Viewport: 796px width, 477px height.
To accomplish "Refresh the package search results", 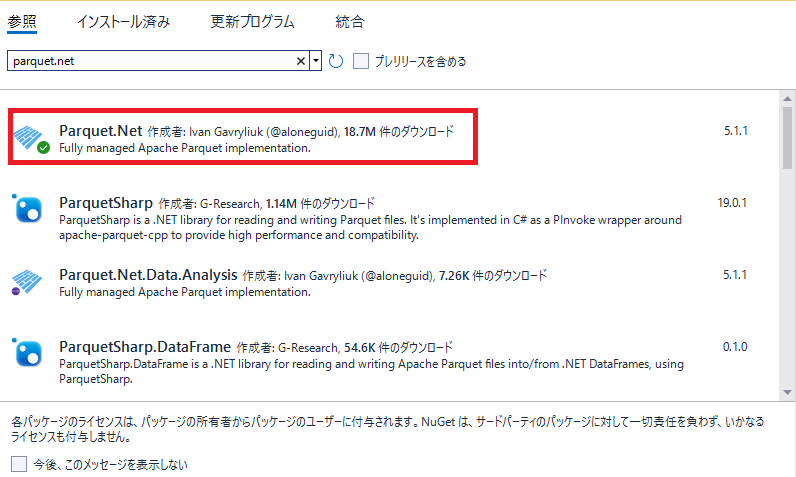I will point(336,61).
